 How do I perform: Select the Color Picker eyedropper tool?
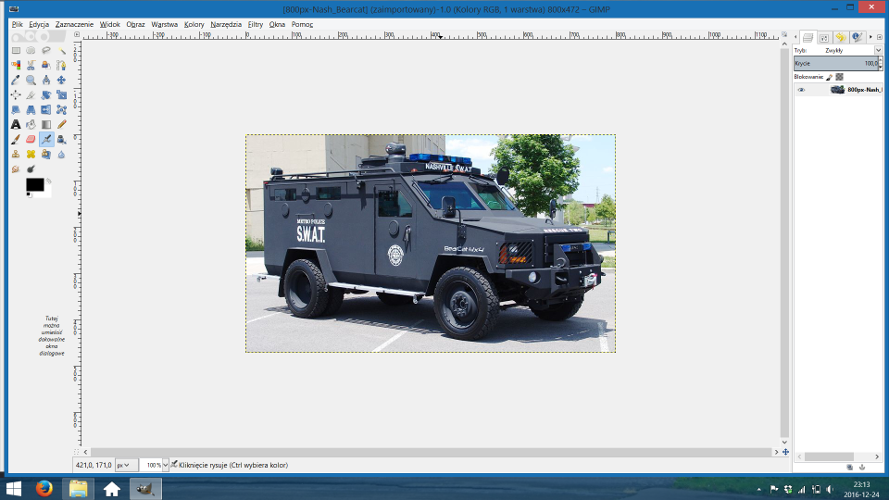click(16, 80)
